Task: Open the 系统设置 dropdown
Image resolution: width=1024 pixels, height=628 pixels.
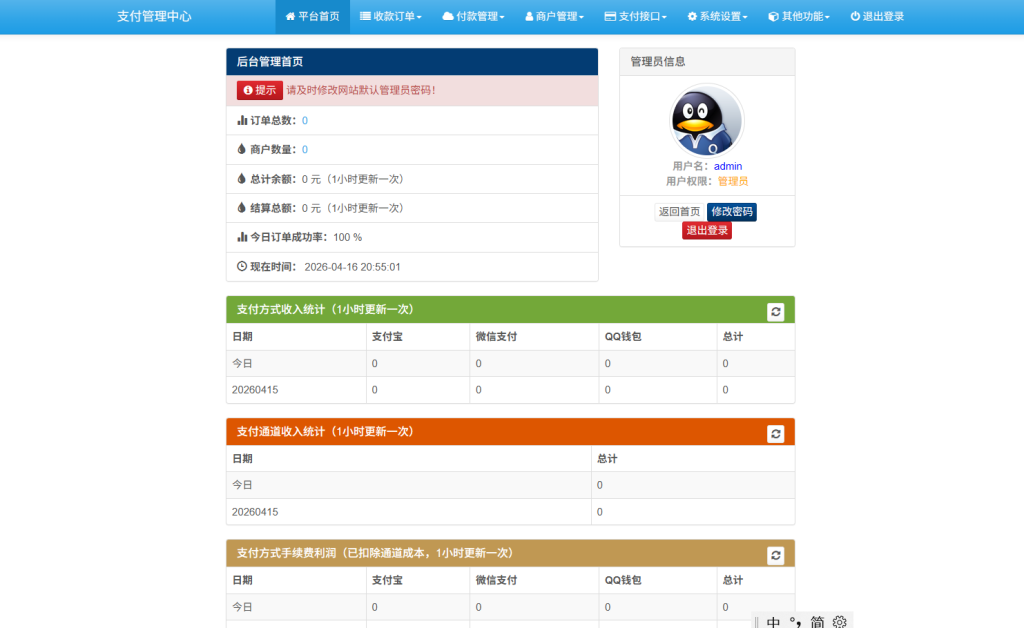Action: (716, 16)
